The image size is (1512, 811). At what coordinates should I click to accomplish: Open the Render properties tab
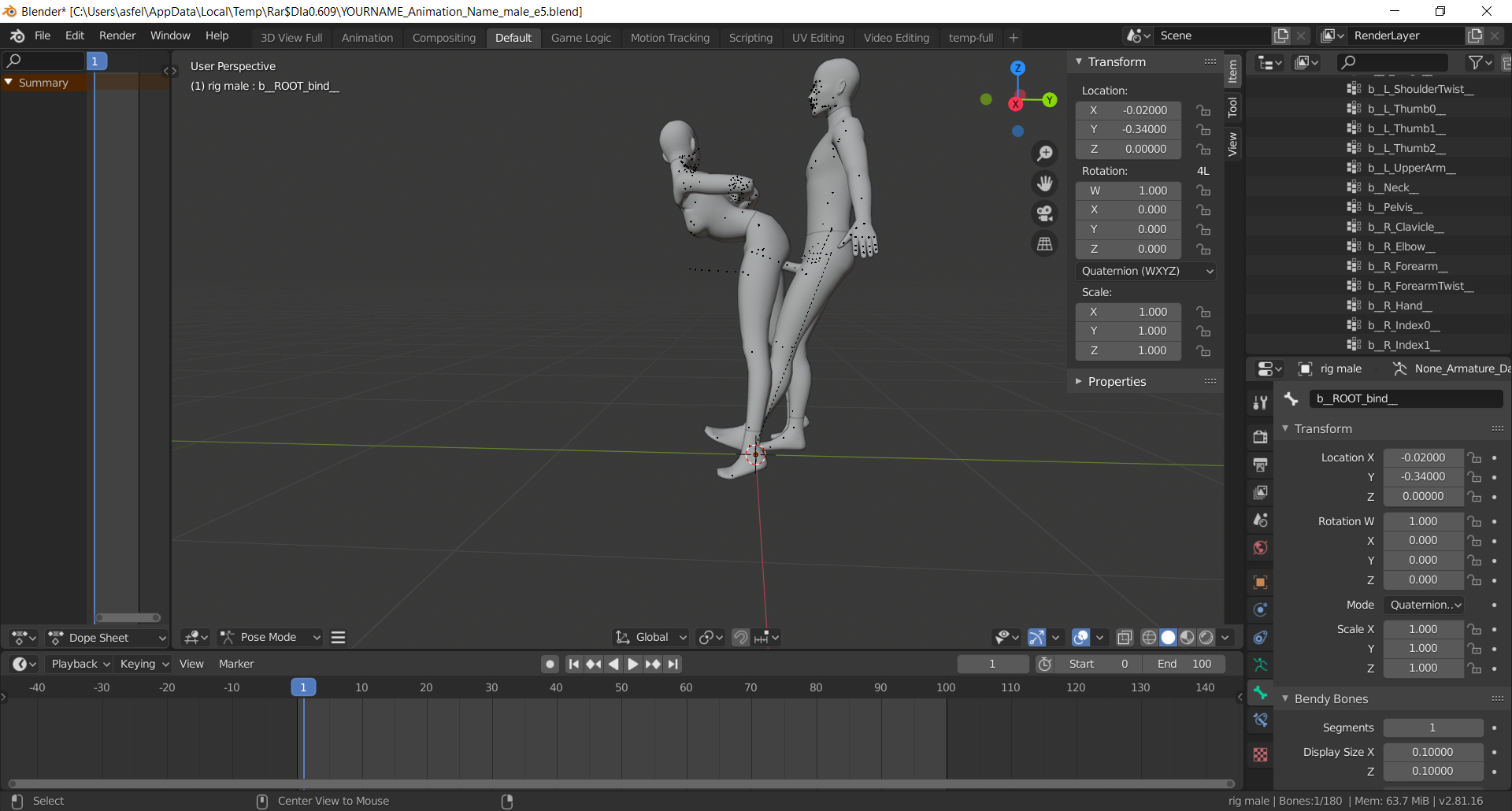(x=1260, y=436)
